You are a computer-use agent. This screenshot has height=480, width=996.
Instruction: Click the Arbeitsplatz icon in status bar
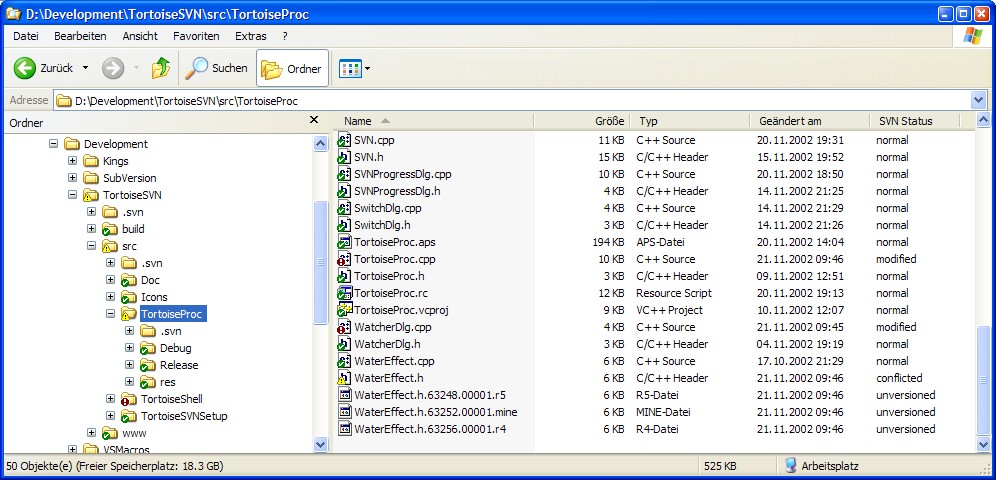(790, 466)
